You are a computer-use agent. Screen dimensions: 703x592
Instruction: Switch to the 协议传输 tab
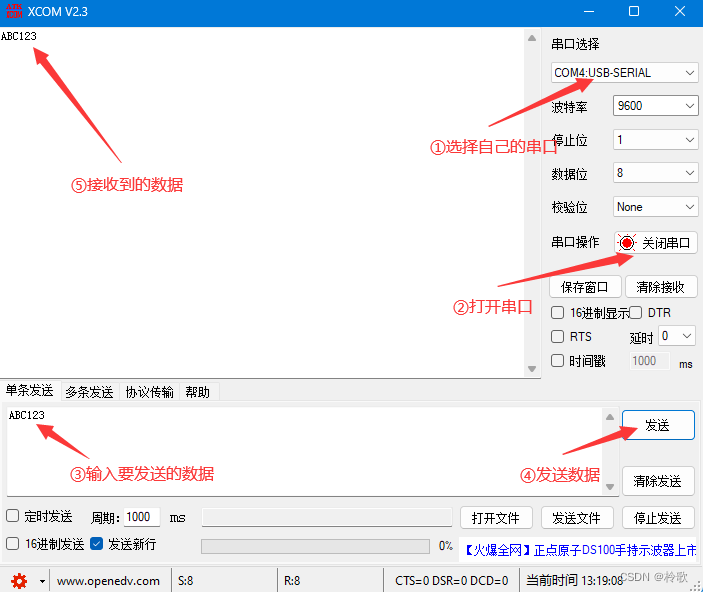click(x=149, y=392)
